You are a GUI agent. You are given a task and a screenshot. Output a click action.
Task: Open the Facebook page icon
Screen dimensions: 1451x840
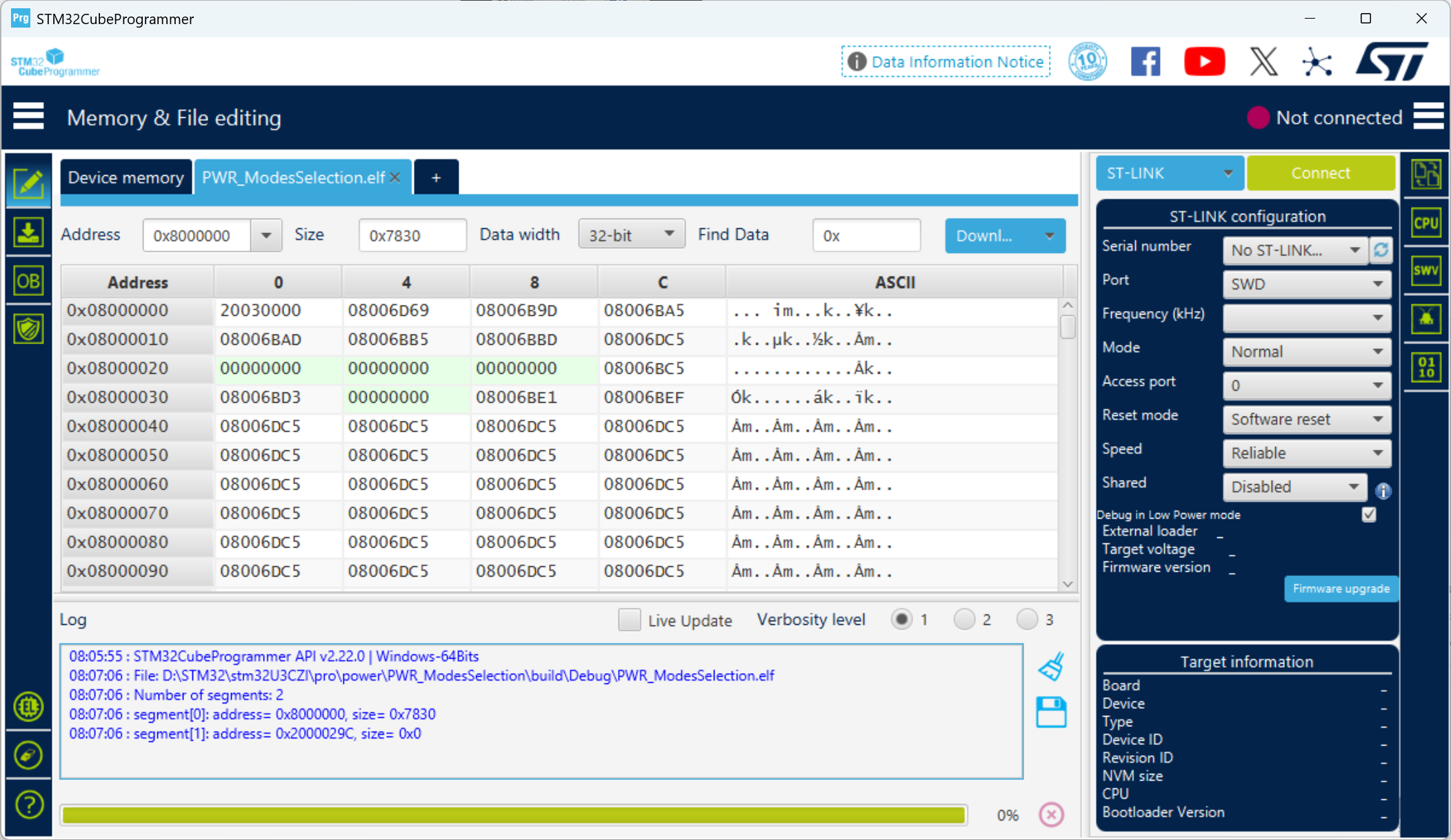1145,62
